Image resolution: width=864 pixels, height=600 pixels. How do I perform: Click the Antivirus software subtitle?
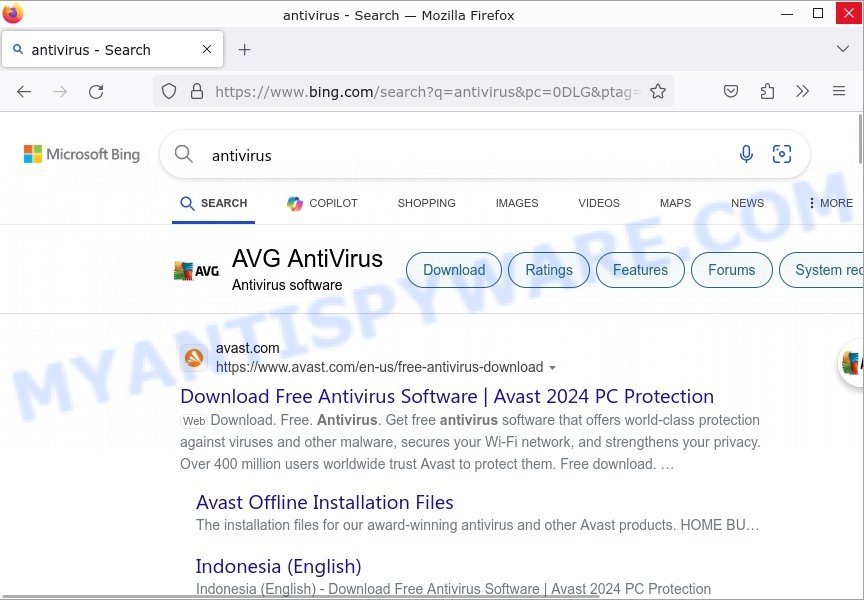point(287,285)
